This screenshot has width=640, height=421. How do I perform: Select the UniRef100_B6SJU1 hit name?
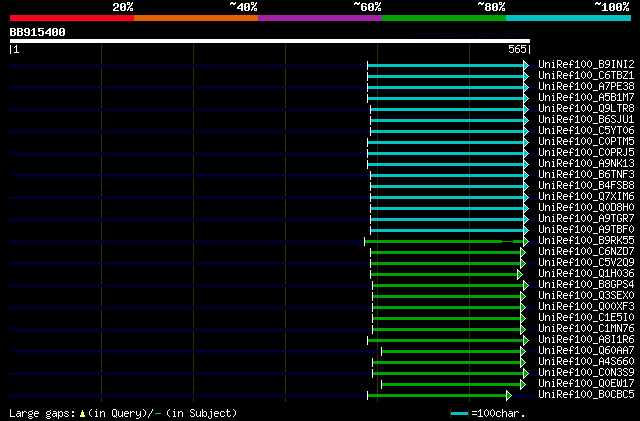(586, 120)
